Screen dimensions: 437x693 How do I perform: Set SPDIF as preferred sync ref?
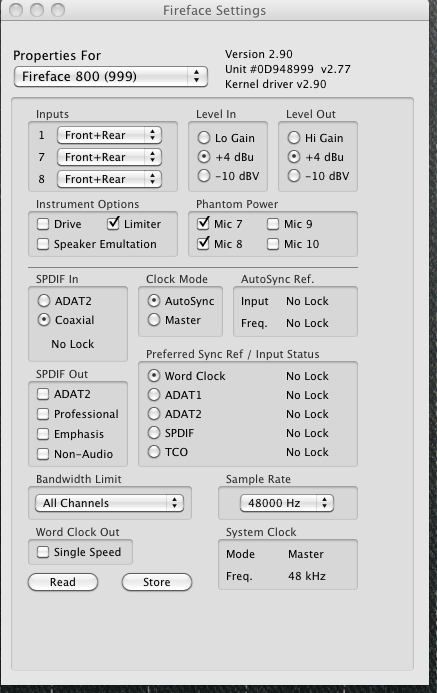pyautogui.click(x=154, y=433)
